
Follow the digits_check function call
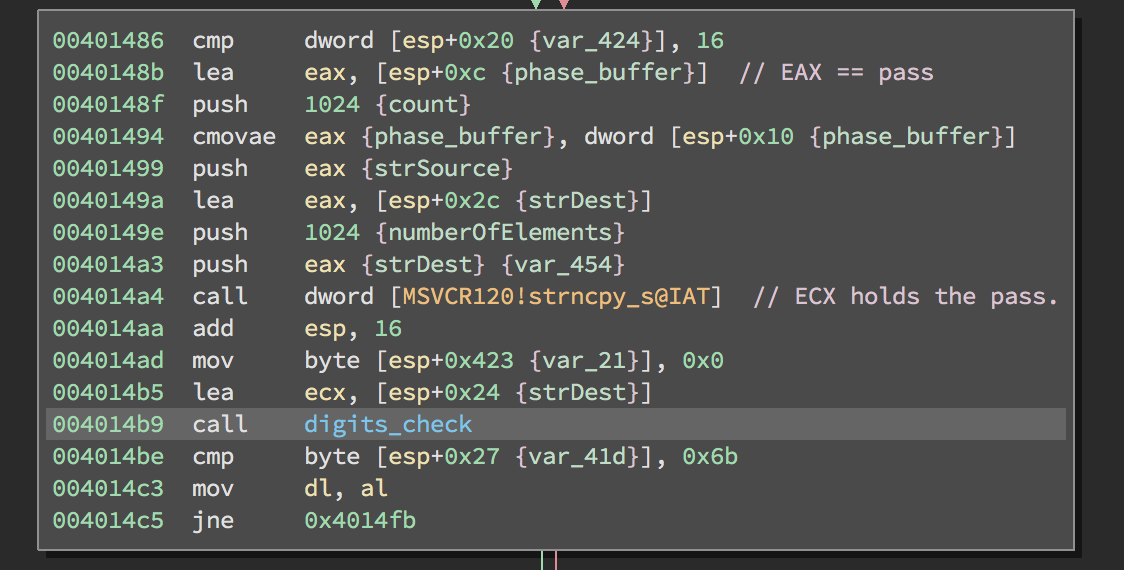coord(389,424)
